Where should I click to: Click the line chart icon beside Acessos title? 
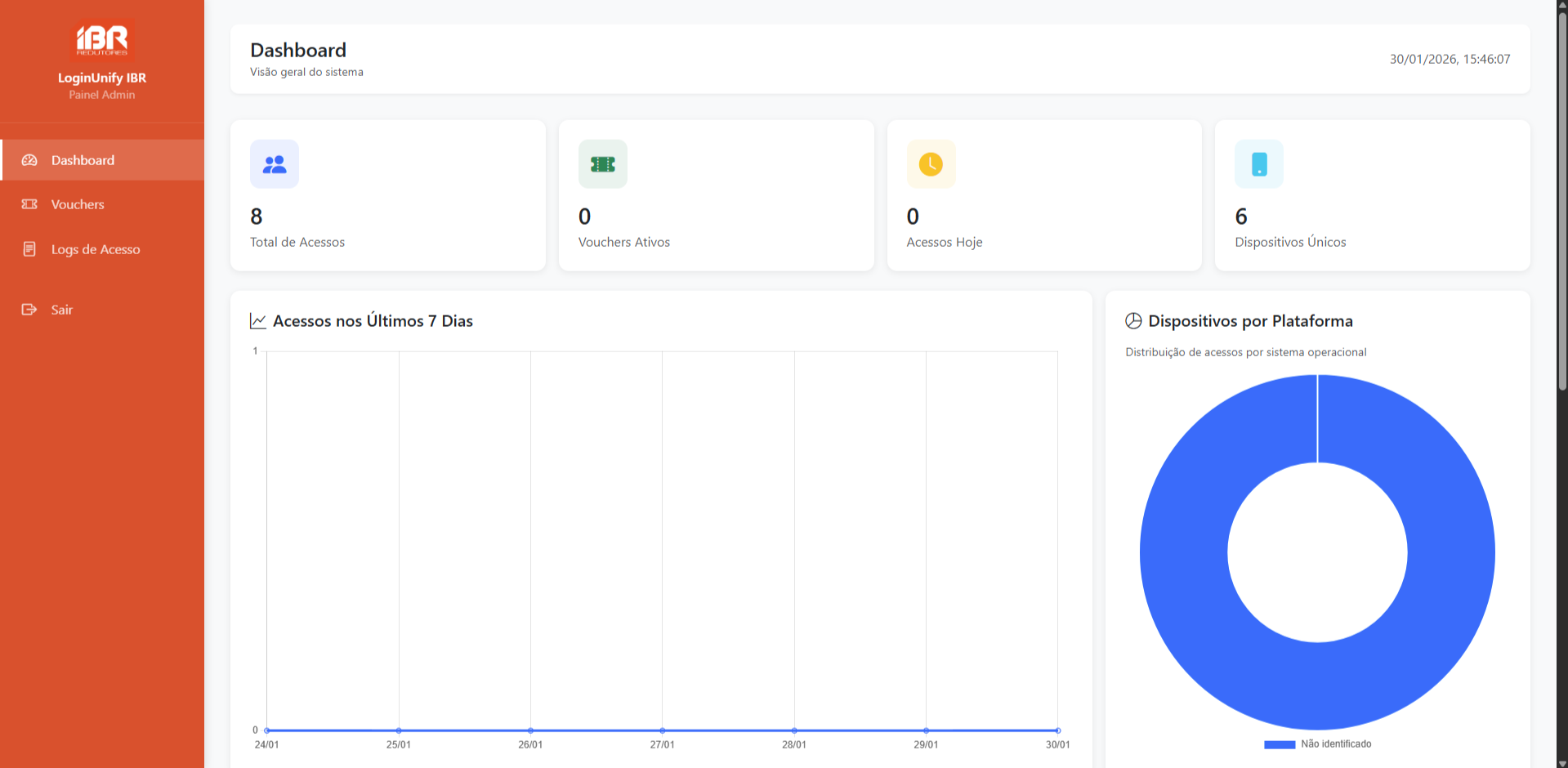point(258,321)
